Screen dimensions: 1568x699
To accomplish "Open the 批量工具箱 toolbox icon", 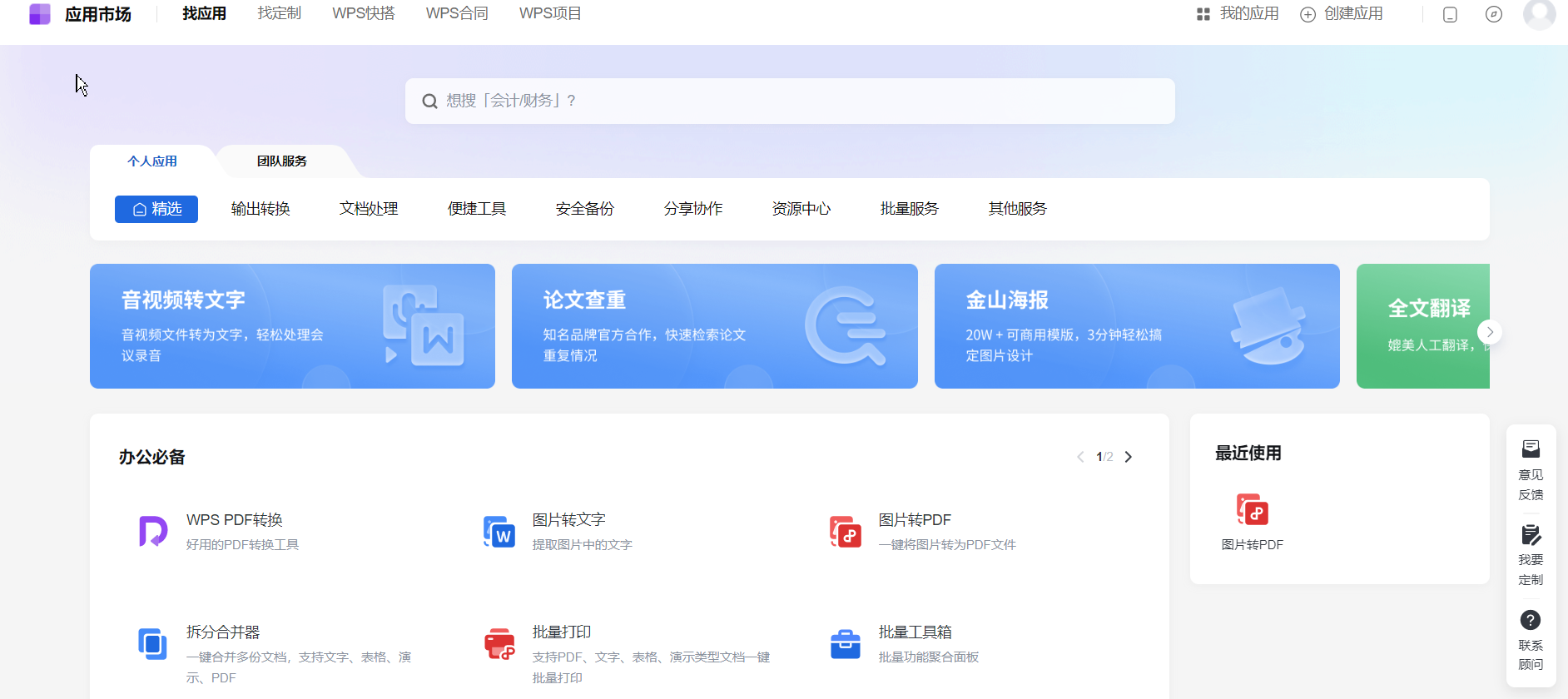I will coord(845,643).
